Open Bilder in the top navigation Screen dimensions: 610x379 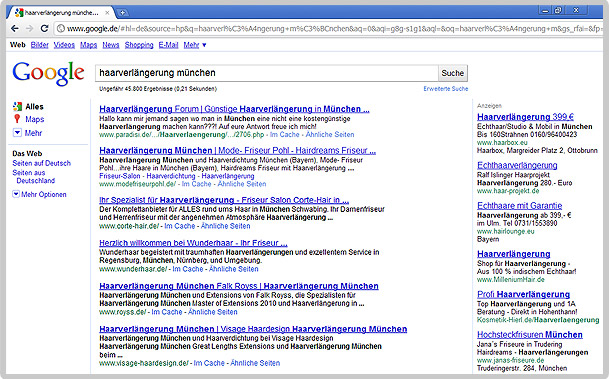[x=40, y=45]
